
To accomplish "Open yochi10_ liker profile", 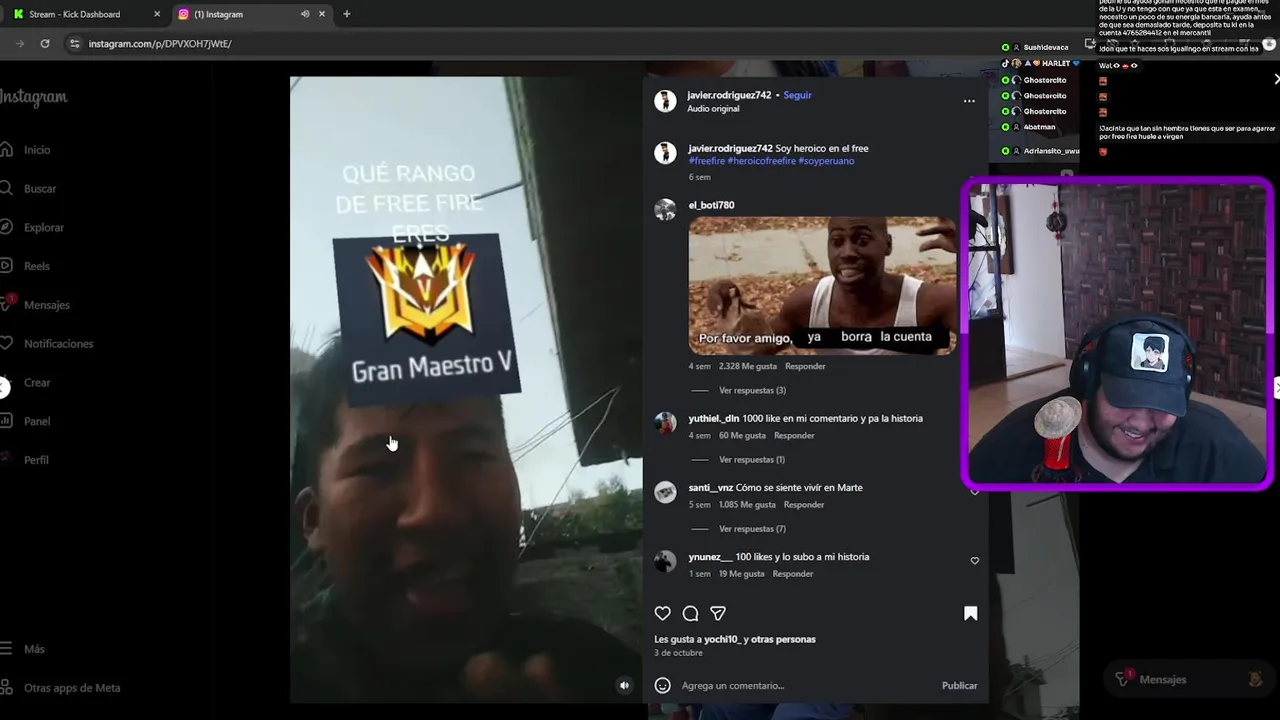I will coord(720,639).
